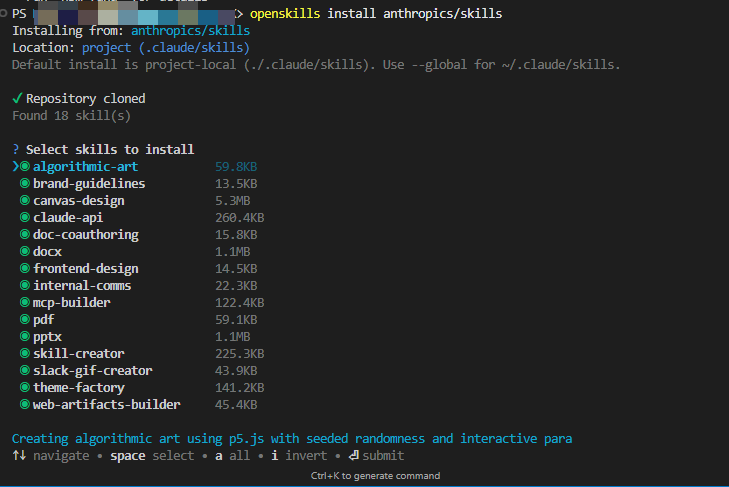Screen dimensions: 729x487
Task: Click the doc-coauthoring skill name
Action: click(86, 234)
